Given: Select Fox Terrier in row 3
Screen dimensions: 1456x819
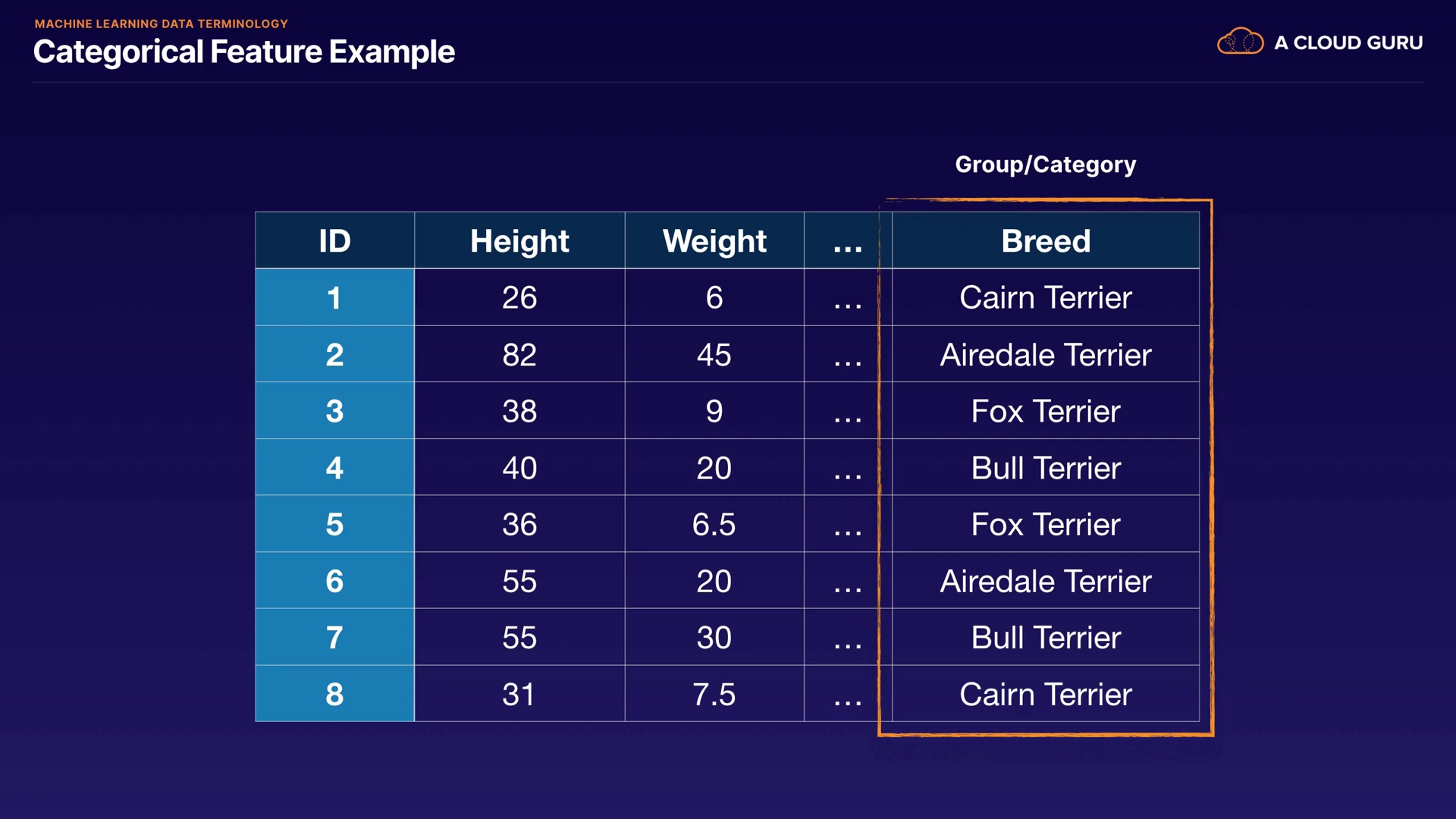Looking at the screenshot, I should coord(1046,411).
